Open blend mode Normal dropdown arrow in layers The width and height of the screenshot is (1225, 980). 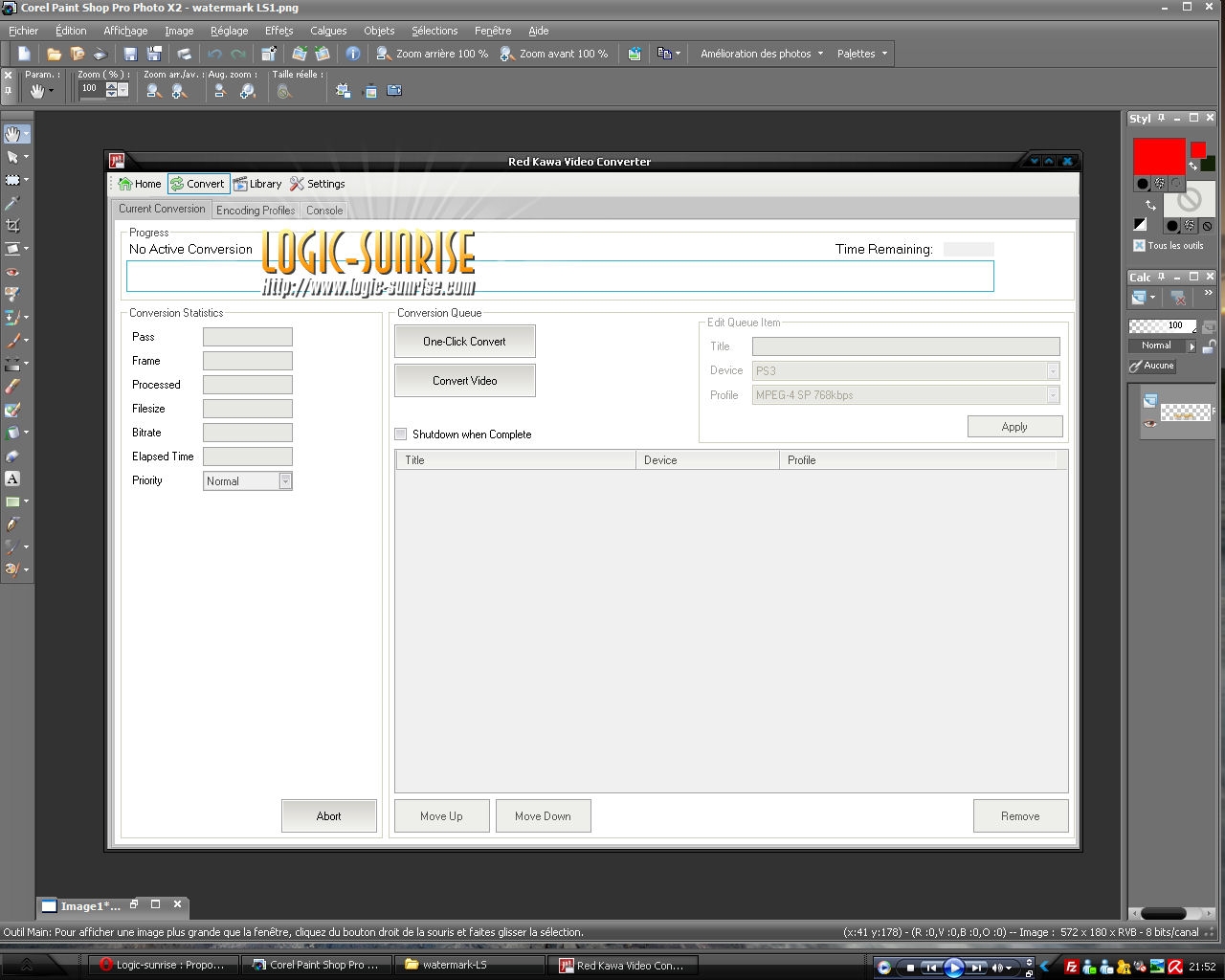(1192, 346)
